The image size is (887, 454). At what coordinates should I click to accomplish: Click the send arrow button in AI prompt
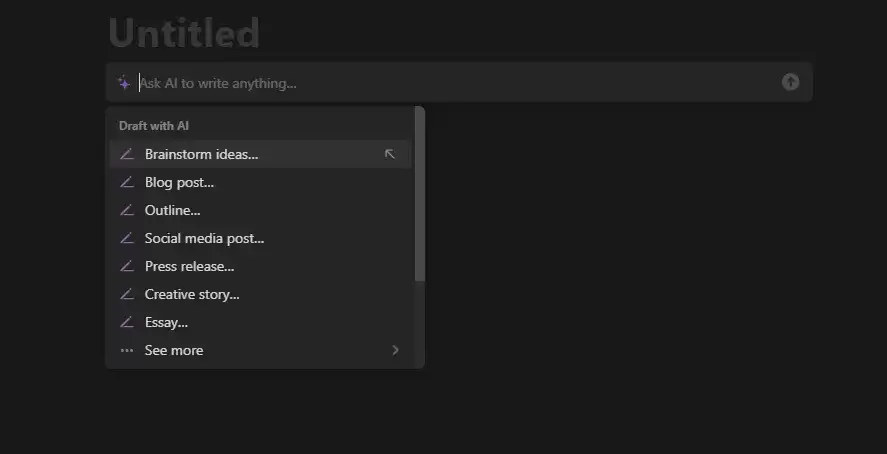(x=790, y=82)
